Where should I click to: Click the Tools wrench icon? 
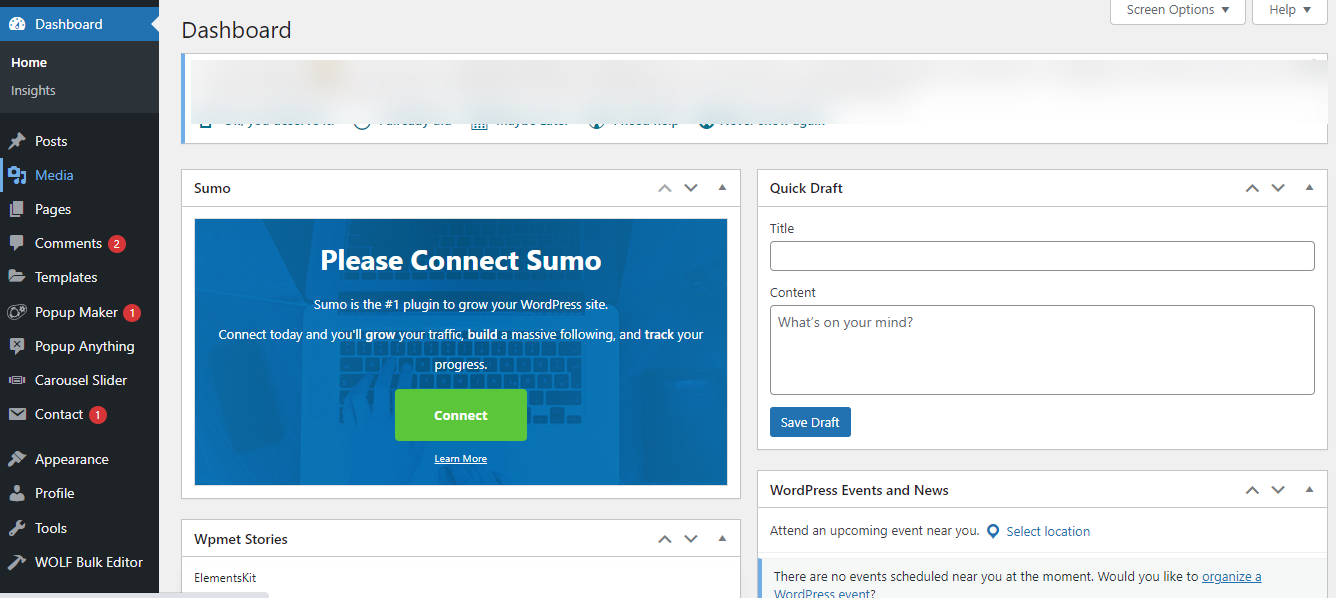coord(17,528)
